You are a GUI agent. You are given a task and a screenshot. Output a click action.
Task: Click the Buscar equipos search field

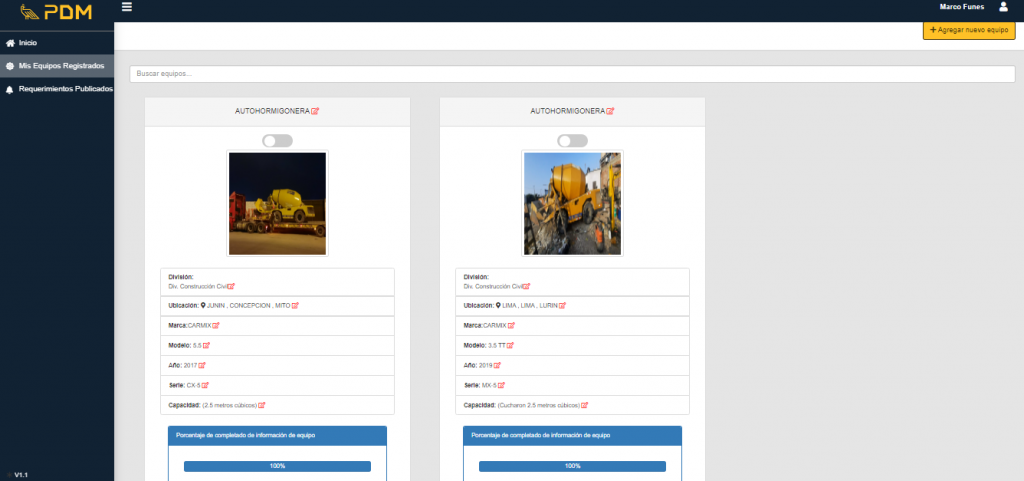(x=572, y=74)
